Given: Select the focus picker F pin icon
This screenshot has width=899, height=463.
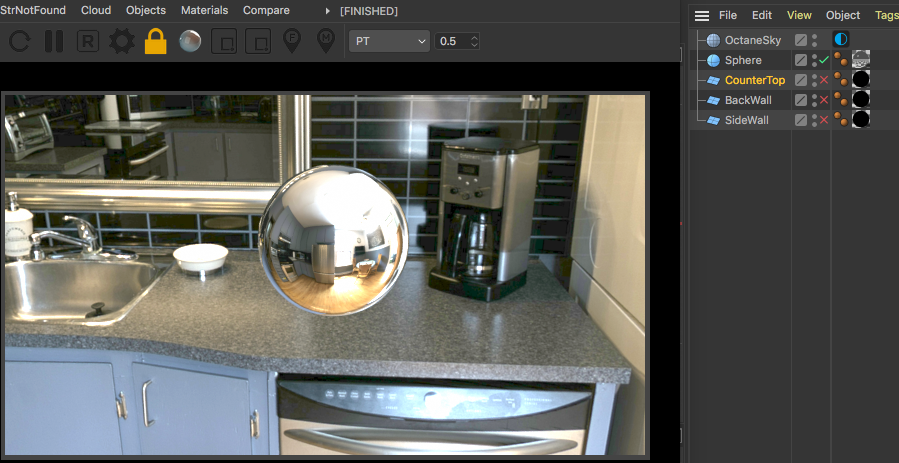Looking at the screenshot, I should 292,41.
